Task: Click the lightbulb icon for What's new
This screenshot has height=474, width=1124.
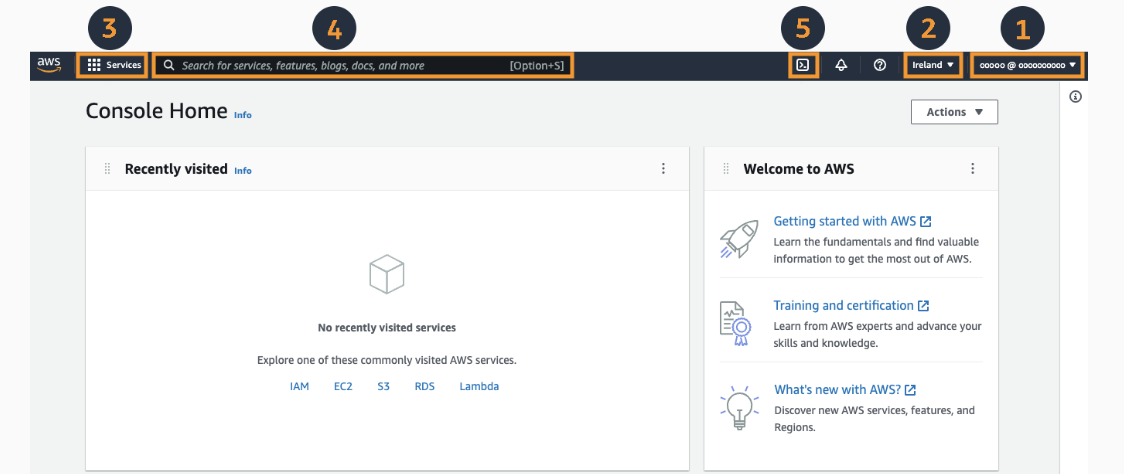Action: pos(738,408)
